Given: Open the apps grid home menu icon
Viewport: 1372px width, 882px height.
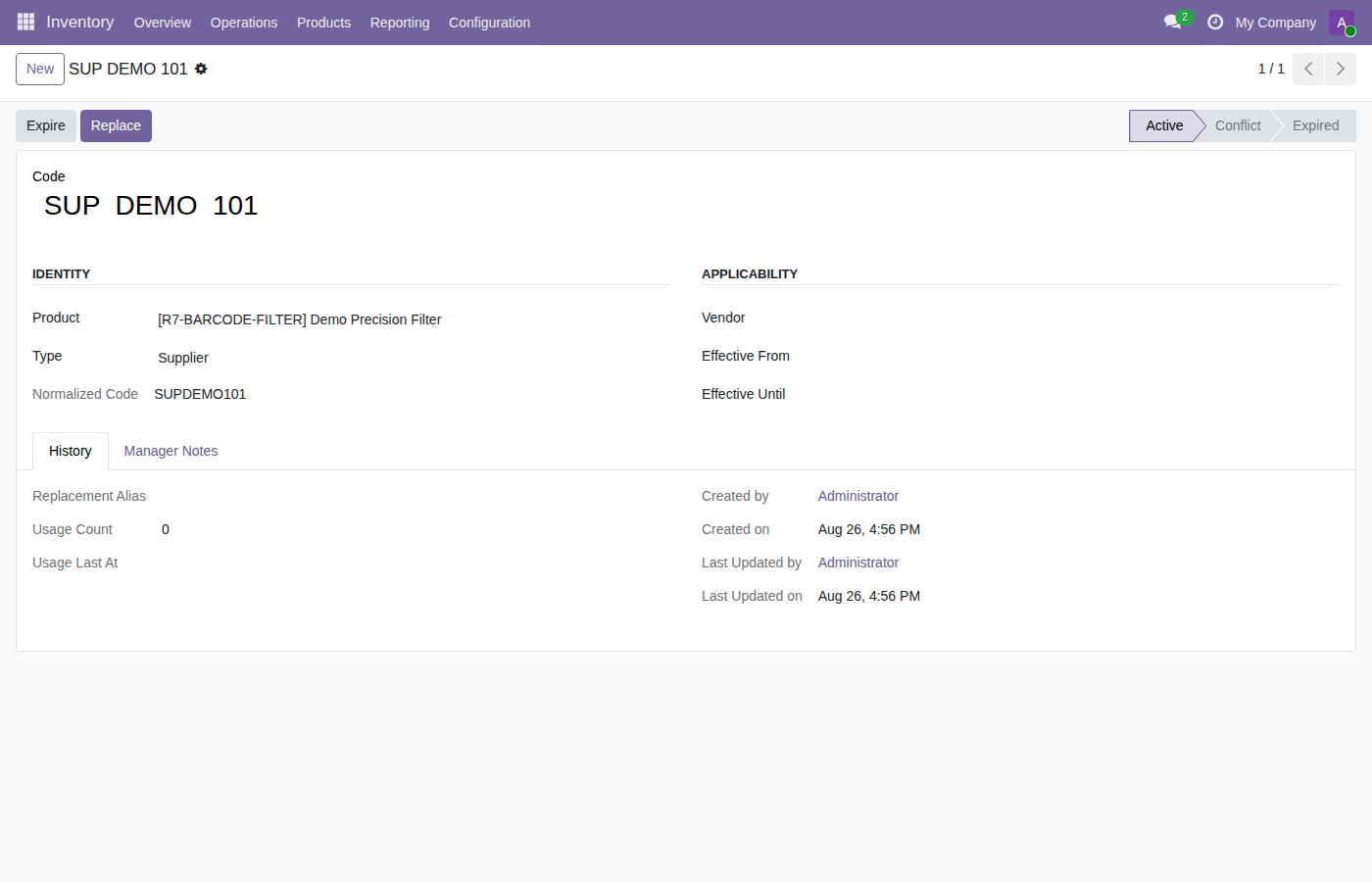Looking at the screenshot, I should point(25,22).
